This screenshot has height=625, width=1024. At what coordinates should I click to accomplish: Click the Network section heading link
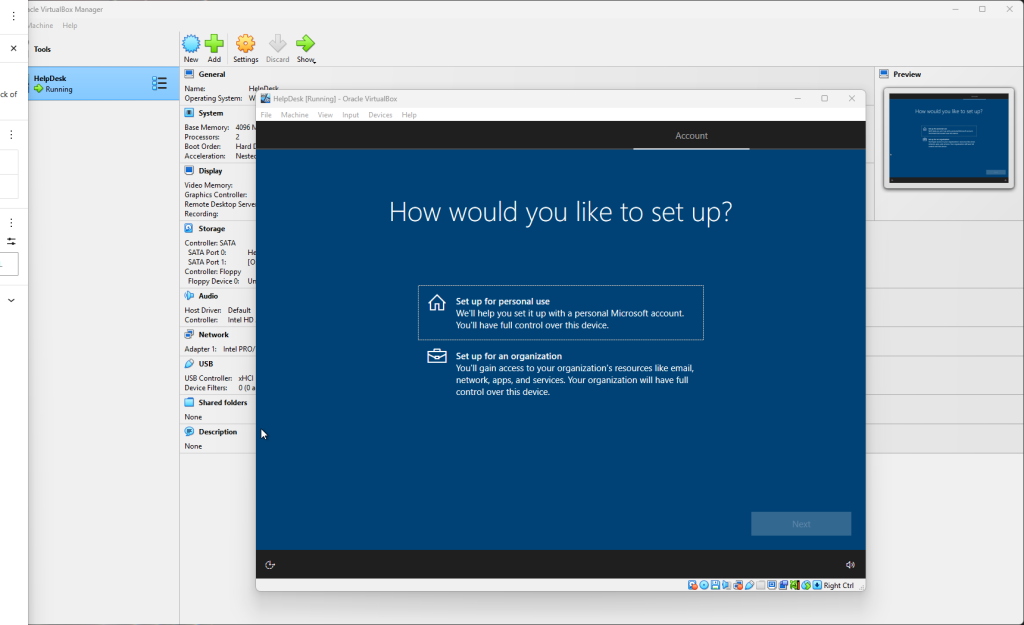(213, 334)
